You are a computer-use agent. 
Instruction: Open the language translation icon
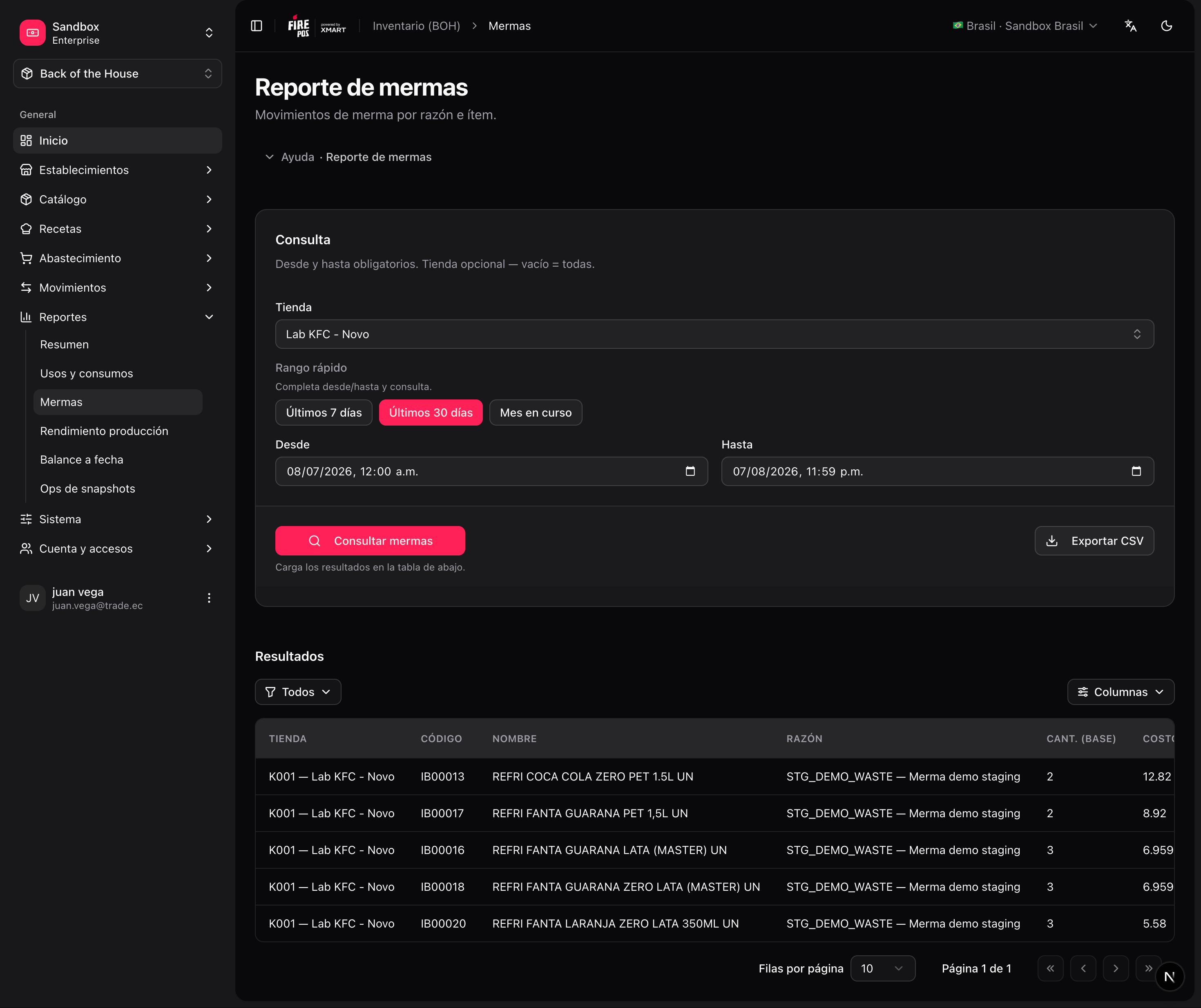[1130, 26]
